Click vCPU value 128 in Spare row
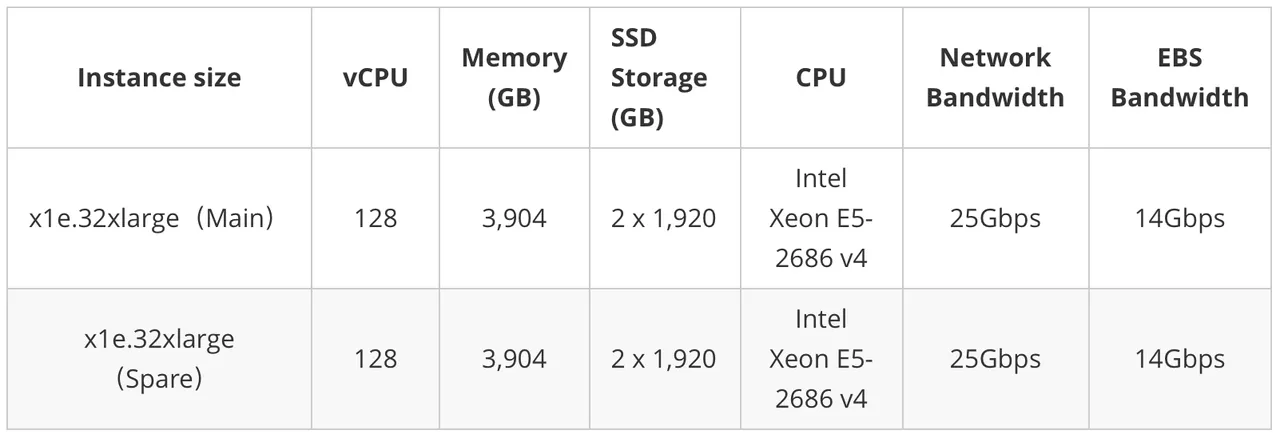Image resolution: width=1280 pixels, height=435 pixels. click(375, 359)
